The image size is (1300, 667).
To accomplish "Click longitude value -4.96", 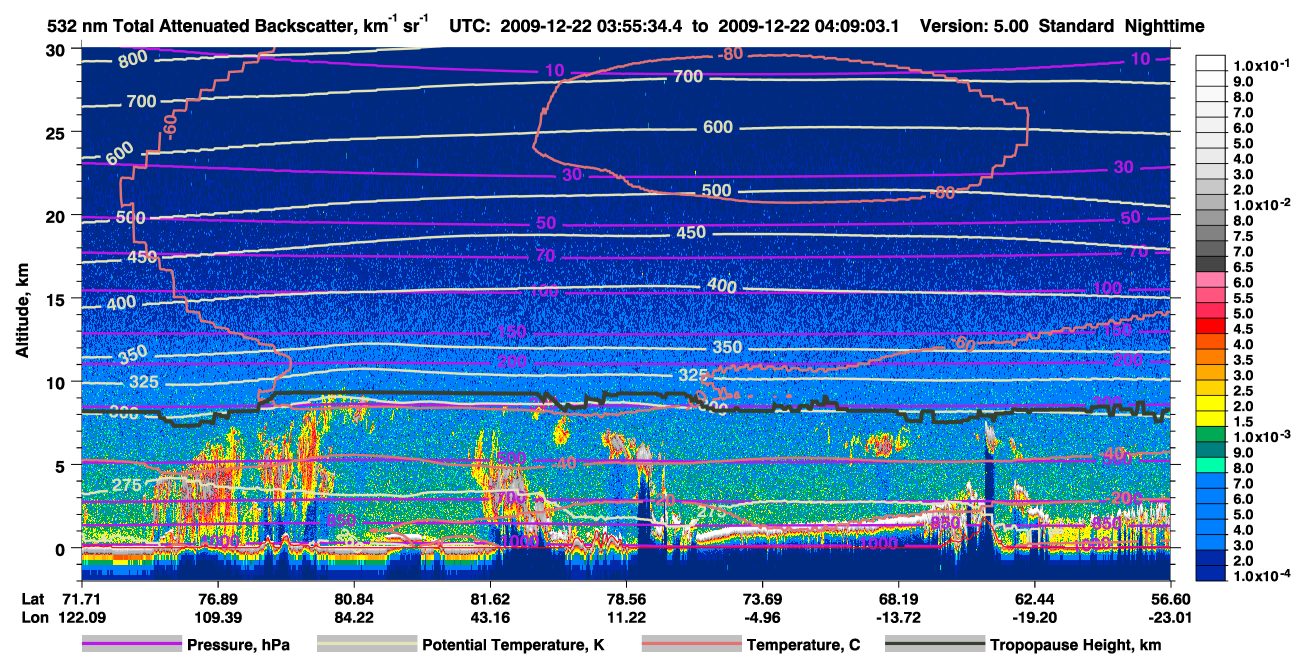I will coord(762,617).
